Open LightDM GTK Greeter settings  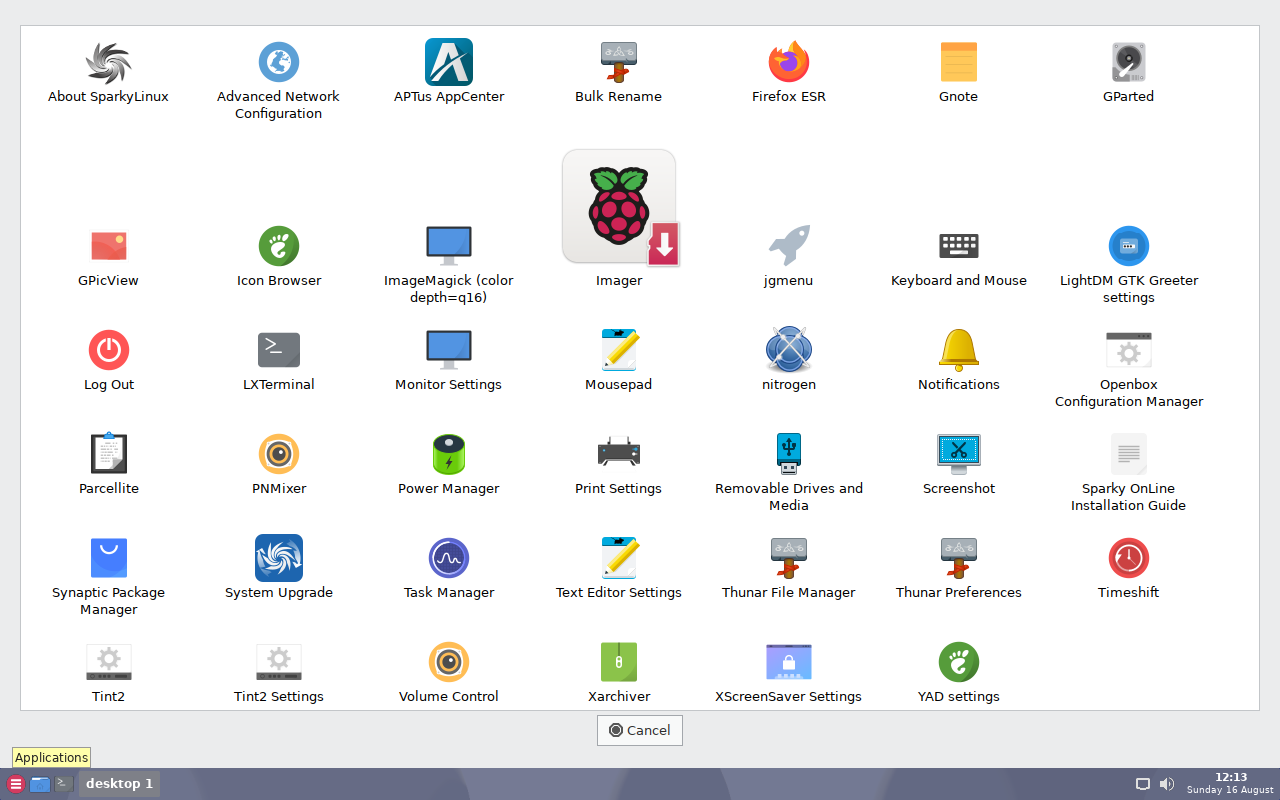pyautogui.click(x=1129, y=246)
